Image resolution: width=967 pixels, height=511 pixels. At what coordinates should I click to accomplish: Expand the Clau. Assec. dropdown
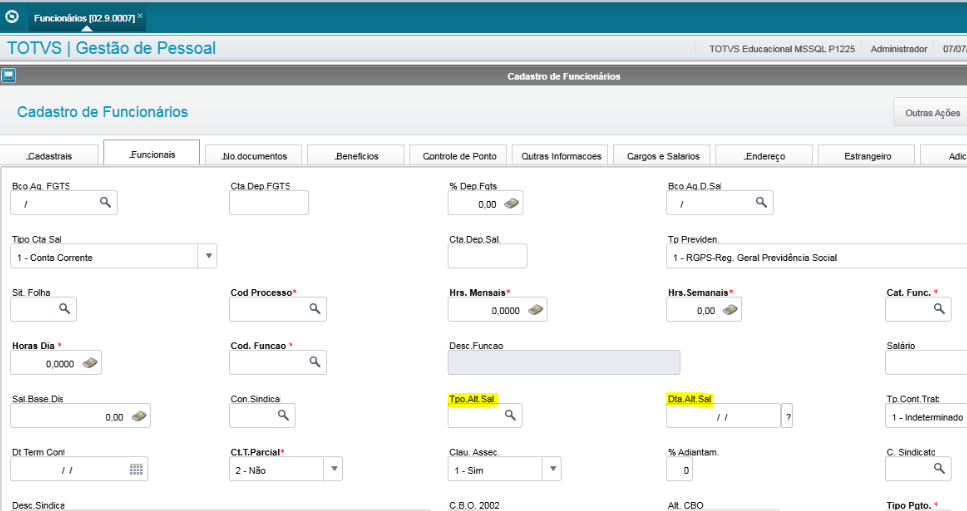coord(553,469)
